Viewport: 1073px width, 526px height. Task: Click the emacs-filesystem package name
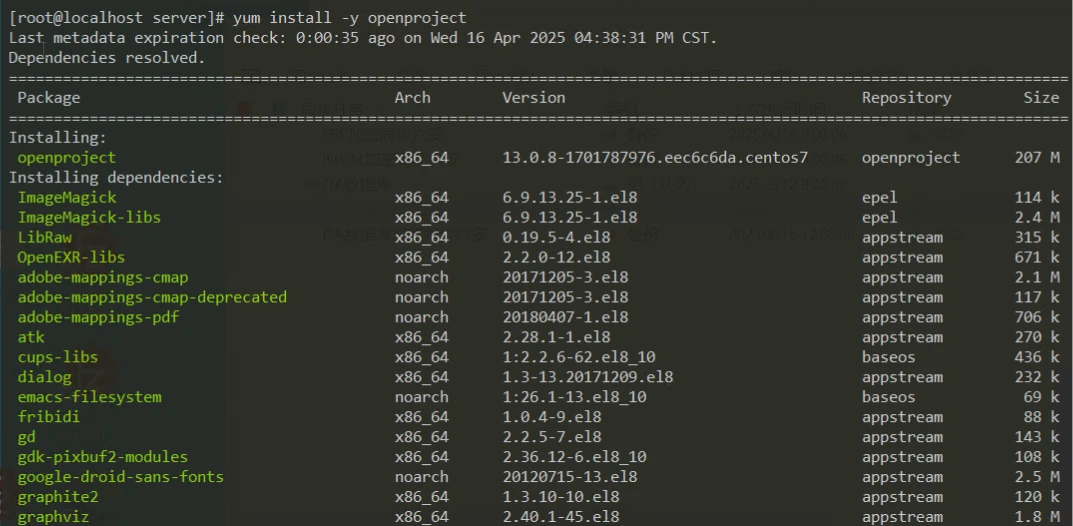pyautogui.click(x=89, y=397)
